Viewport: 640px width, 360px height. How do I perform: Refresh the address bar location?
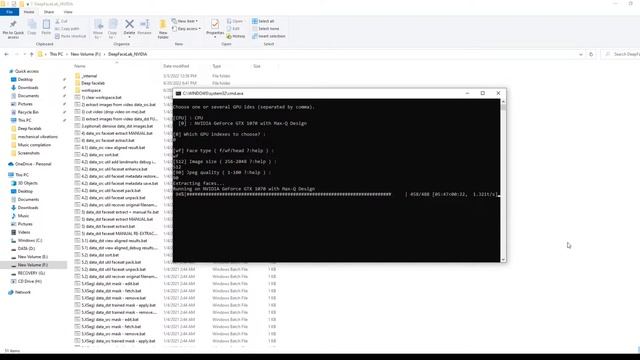pos(591,54)
